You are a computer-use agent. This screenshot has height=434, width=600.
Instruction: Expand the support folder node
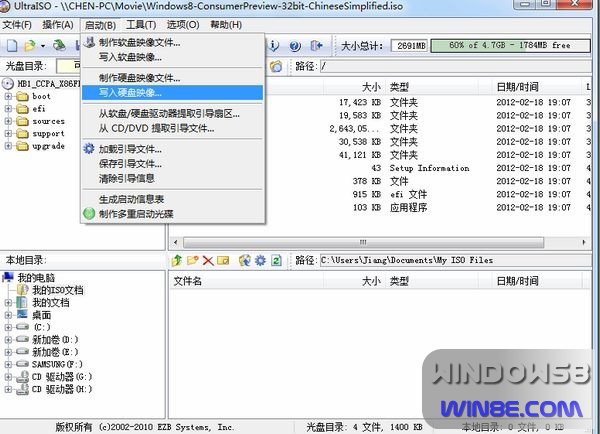8,134
